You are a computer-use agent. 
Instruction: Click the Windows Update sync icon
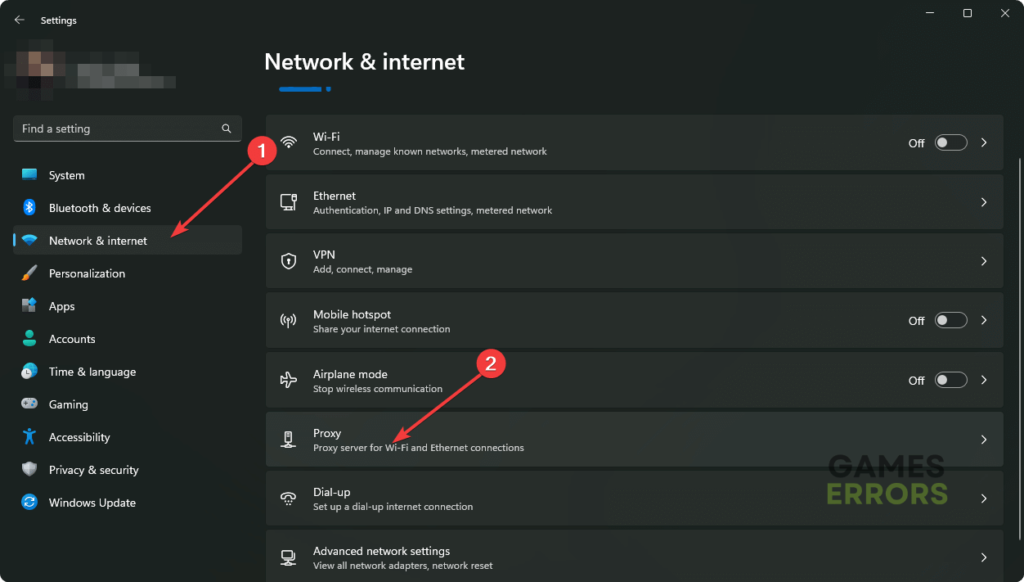(x=29, y=503)
